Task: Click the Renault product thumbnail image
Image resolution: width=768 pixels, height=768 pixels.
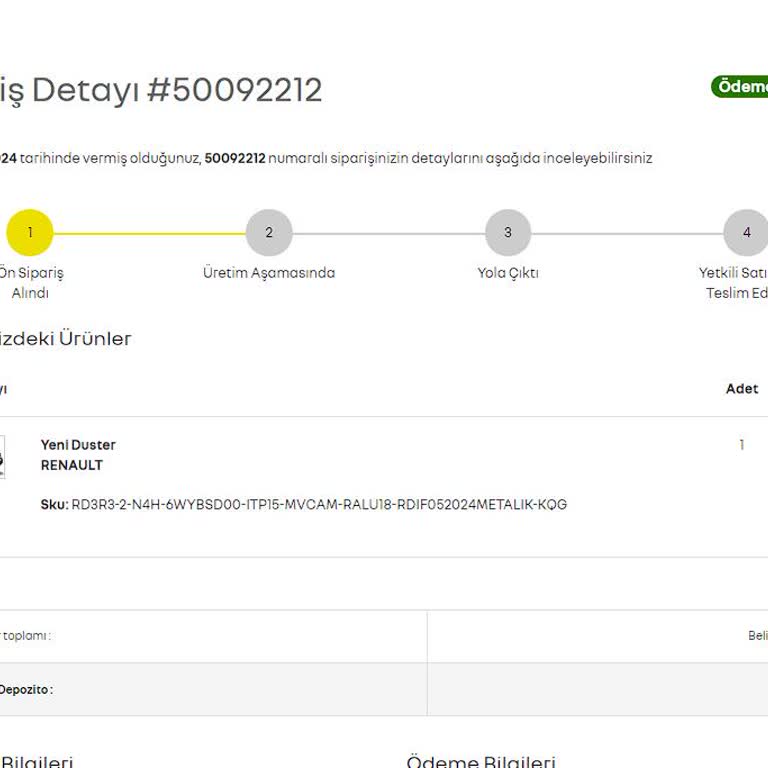Action: point(2,457)
